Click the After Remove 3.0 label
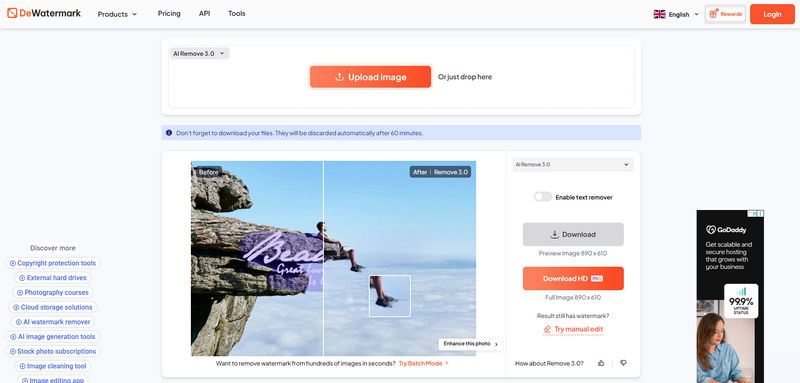The height and width of the screenshot is (383, 800). pyautogui.click(x=440, y=172)
